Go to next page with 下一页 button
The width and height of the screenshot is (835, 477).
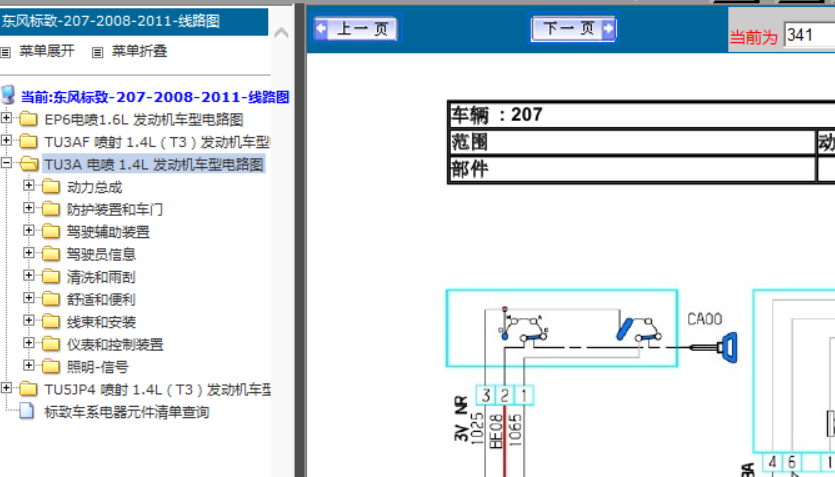click(x=574, y=28)
